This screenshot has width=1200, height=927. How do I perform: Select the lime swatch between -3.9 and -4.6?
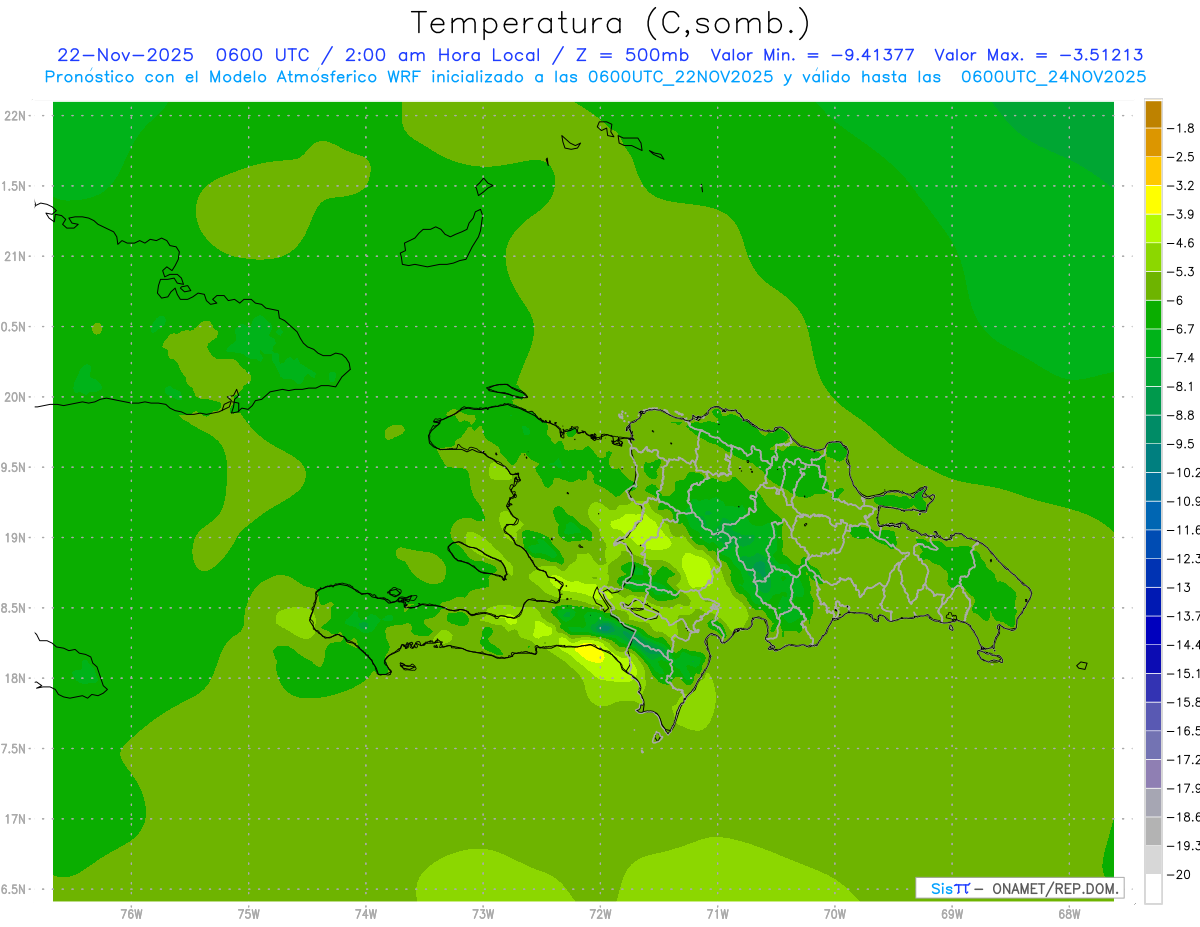(x=1153, y=228)
